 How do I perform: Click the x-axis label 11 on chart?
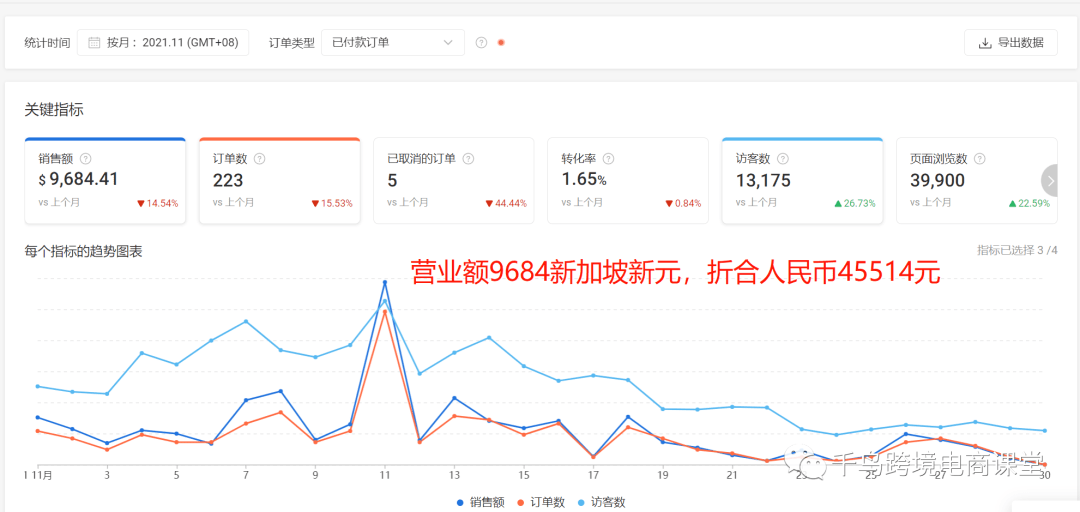click(x=385, y=475)
